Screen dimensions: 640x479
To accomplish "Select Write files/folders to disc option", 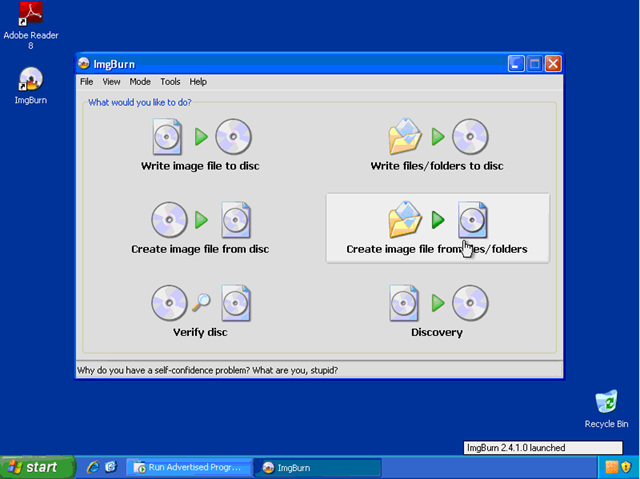I will [x=437, y=144].
